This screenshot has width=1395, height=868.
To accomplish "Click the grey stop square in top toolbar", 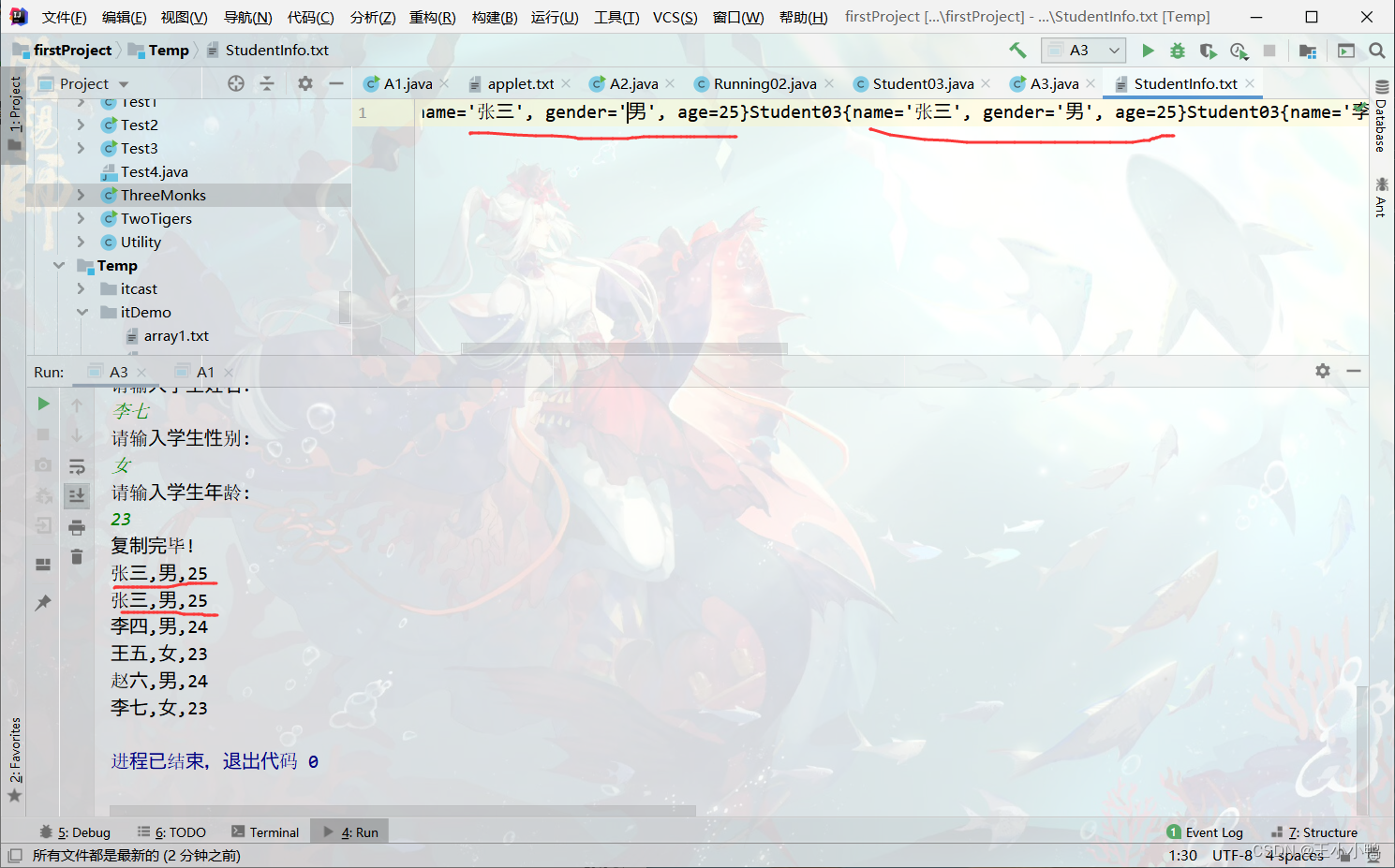I will pos(1269,51).
